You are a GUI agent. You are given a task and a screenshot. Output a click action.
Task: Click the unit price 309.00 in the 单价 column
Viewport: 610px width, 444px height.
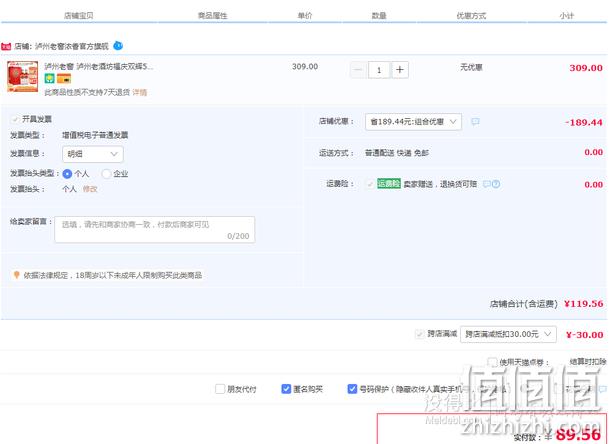click(x=305, y=67)
